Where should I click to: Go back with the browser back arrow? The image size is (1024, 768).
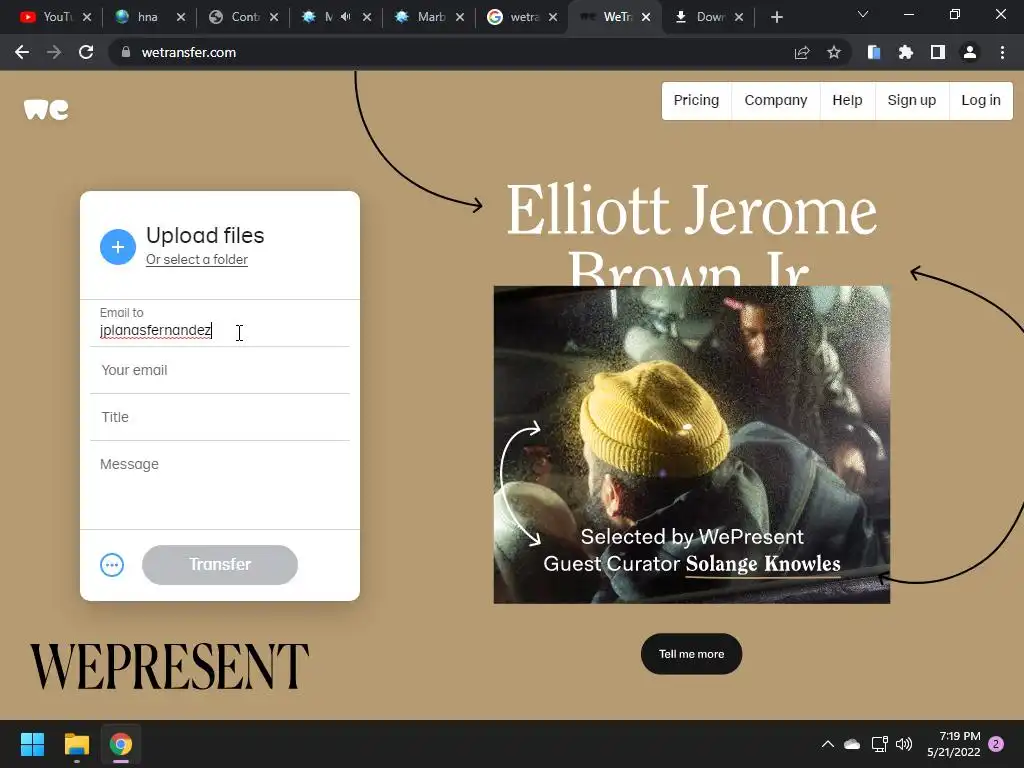click(x=22, y=52)
